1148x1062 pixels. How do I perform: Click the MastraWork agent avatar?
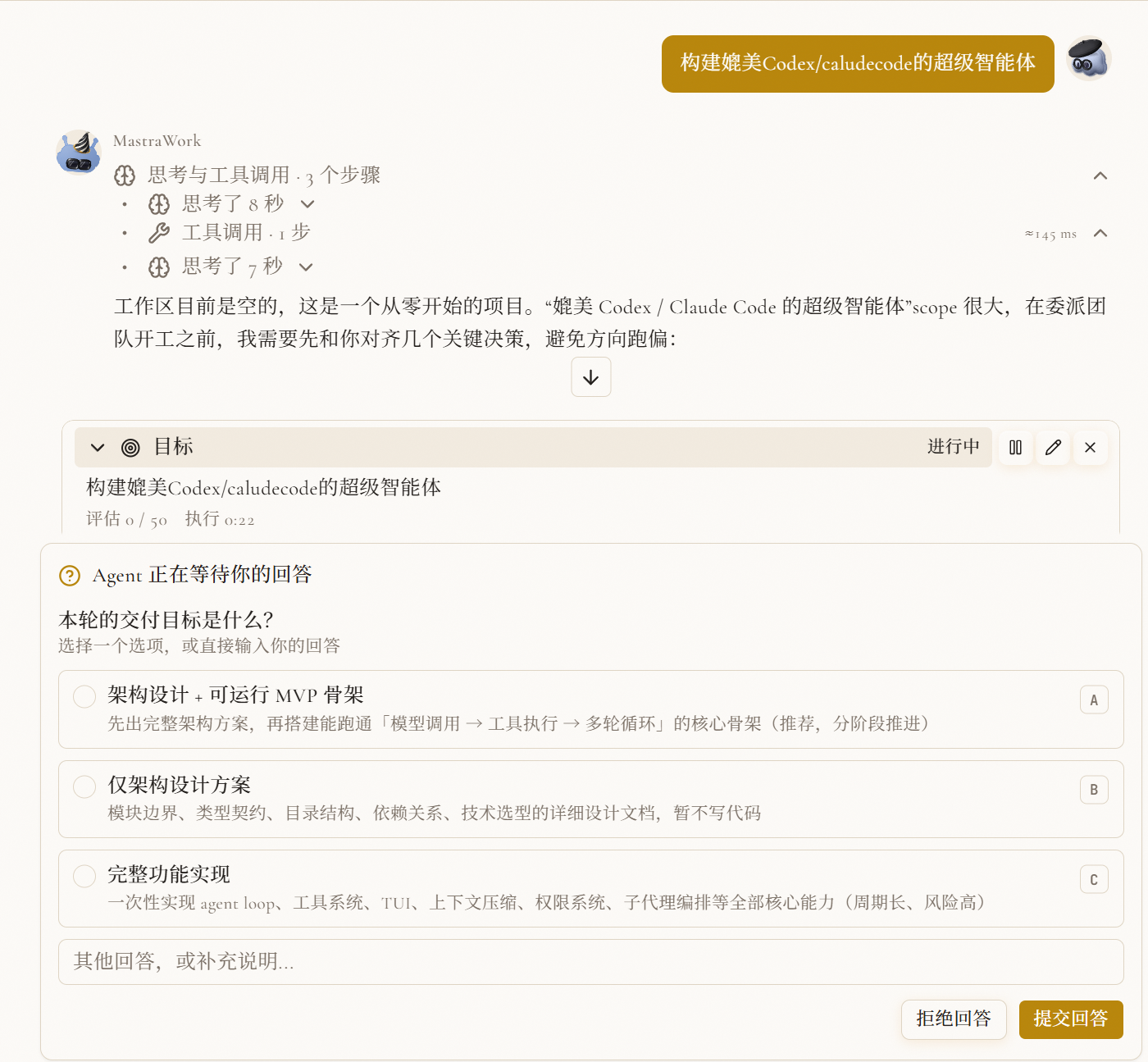click(x=79, y=152)
